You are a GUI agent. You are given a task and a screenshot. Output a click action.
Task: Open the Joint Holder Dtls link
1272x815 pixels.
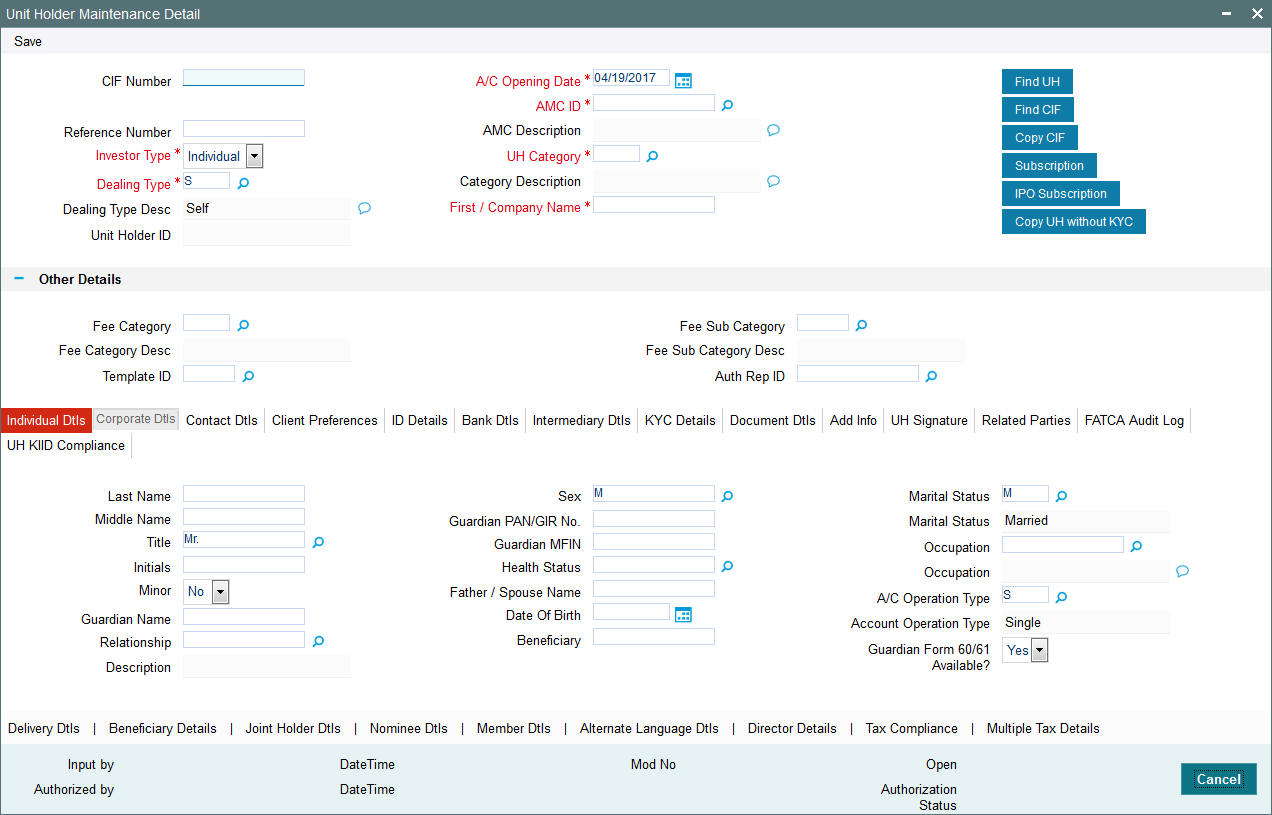click(293, 728)
